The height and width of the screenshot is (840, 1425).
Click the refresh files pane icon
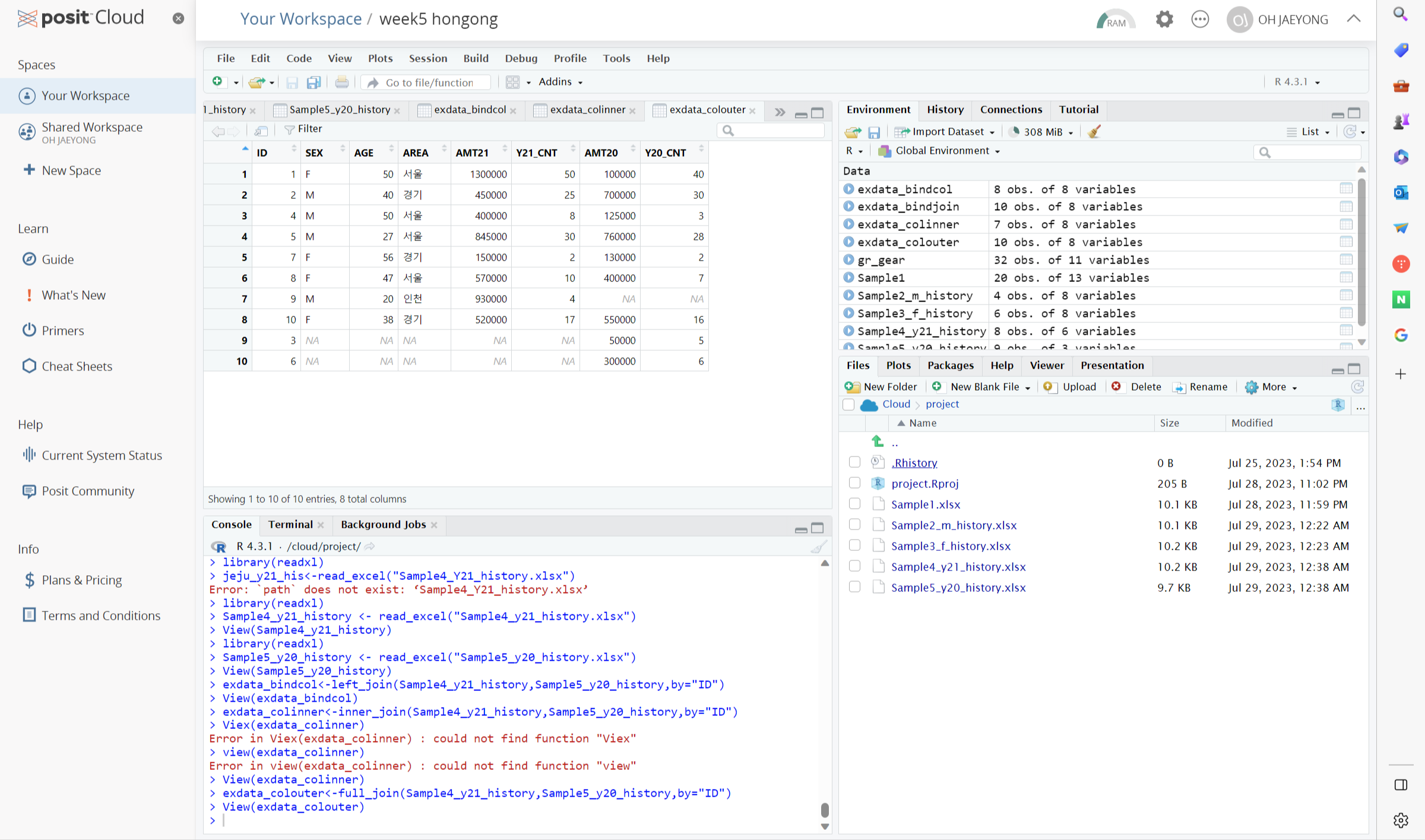point(1357,387)
